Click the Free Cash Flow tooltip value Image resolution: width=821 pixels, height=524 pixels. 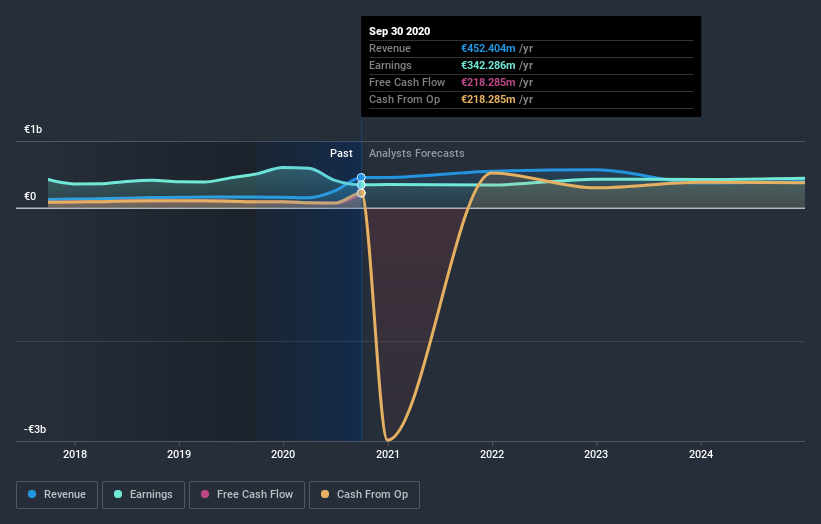click(x=488, y=82)
